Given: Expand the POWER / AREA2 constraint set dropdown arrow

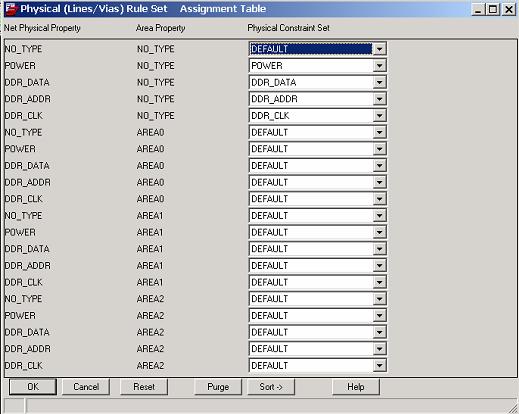Looking at the screenshot, I should coord(379,316).
